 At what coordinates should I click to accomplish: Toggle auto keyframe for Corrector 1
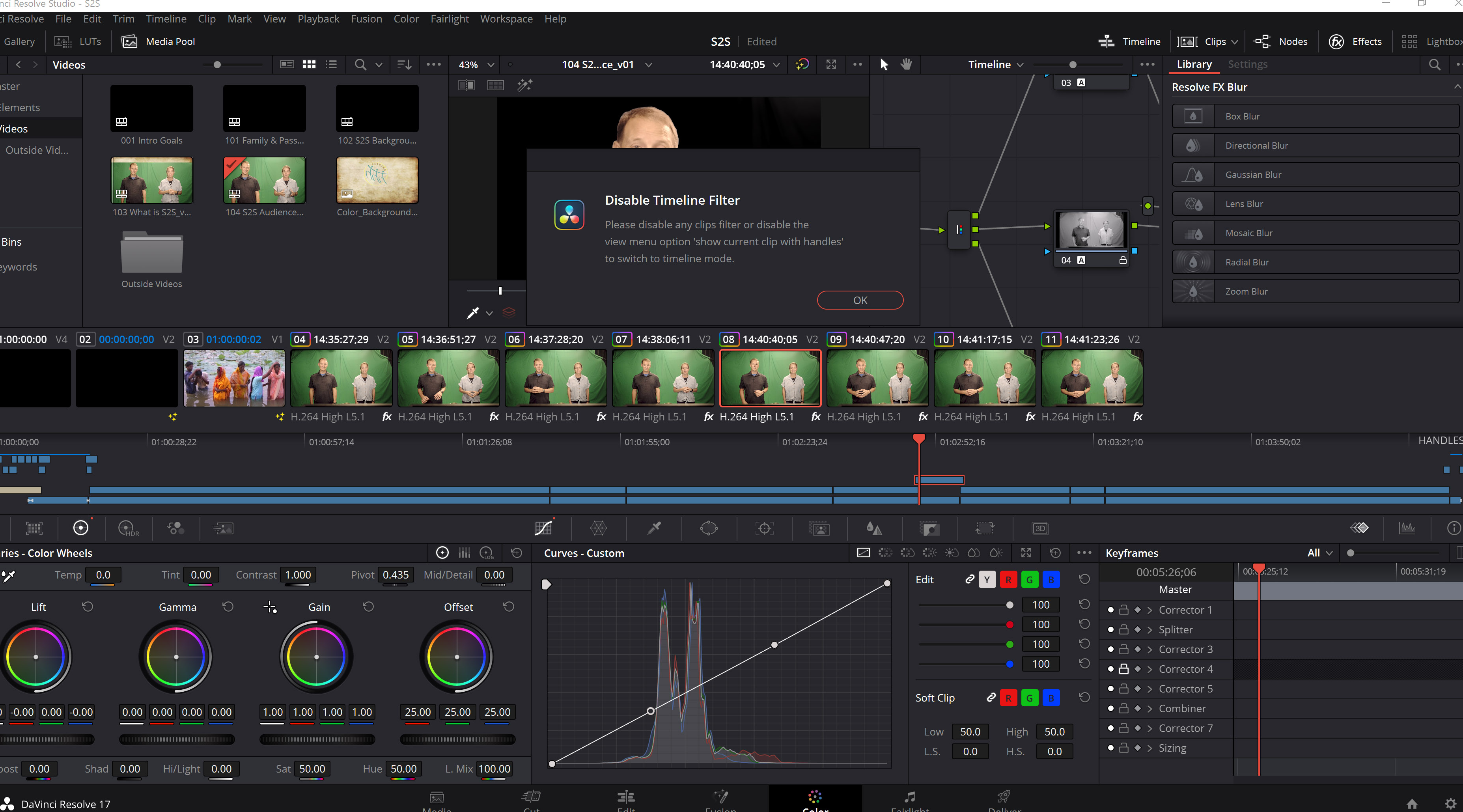[x=1137, y=610]
